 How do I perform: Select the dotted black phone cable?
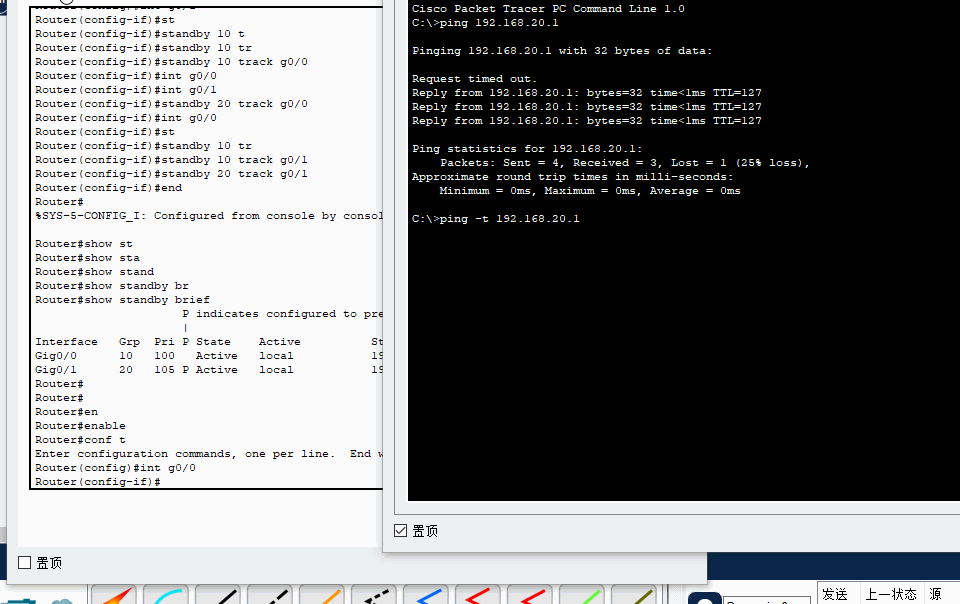tap(373, 596)
